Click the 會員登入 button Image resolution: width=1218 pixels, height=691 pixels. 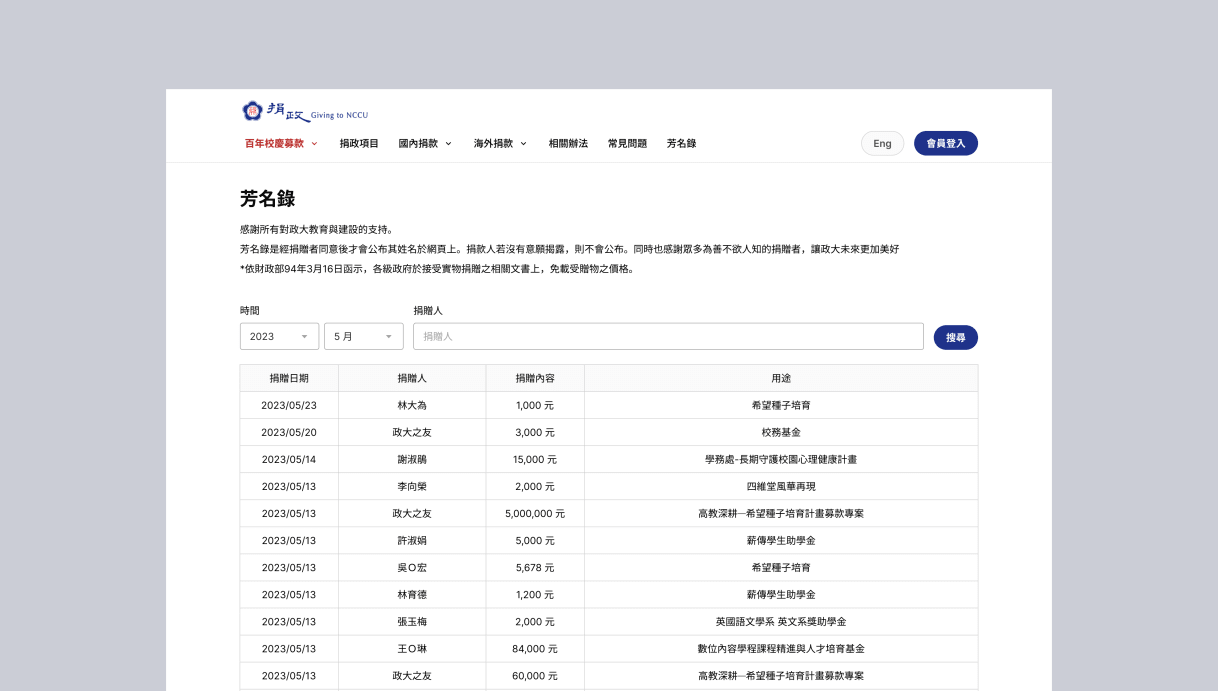tap(946, 143)
